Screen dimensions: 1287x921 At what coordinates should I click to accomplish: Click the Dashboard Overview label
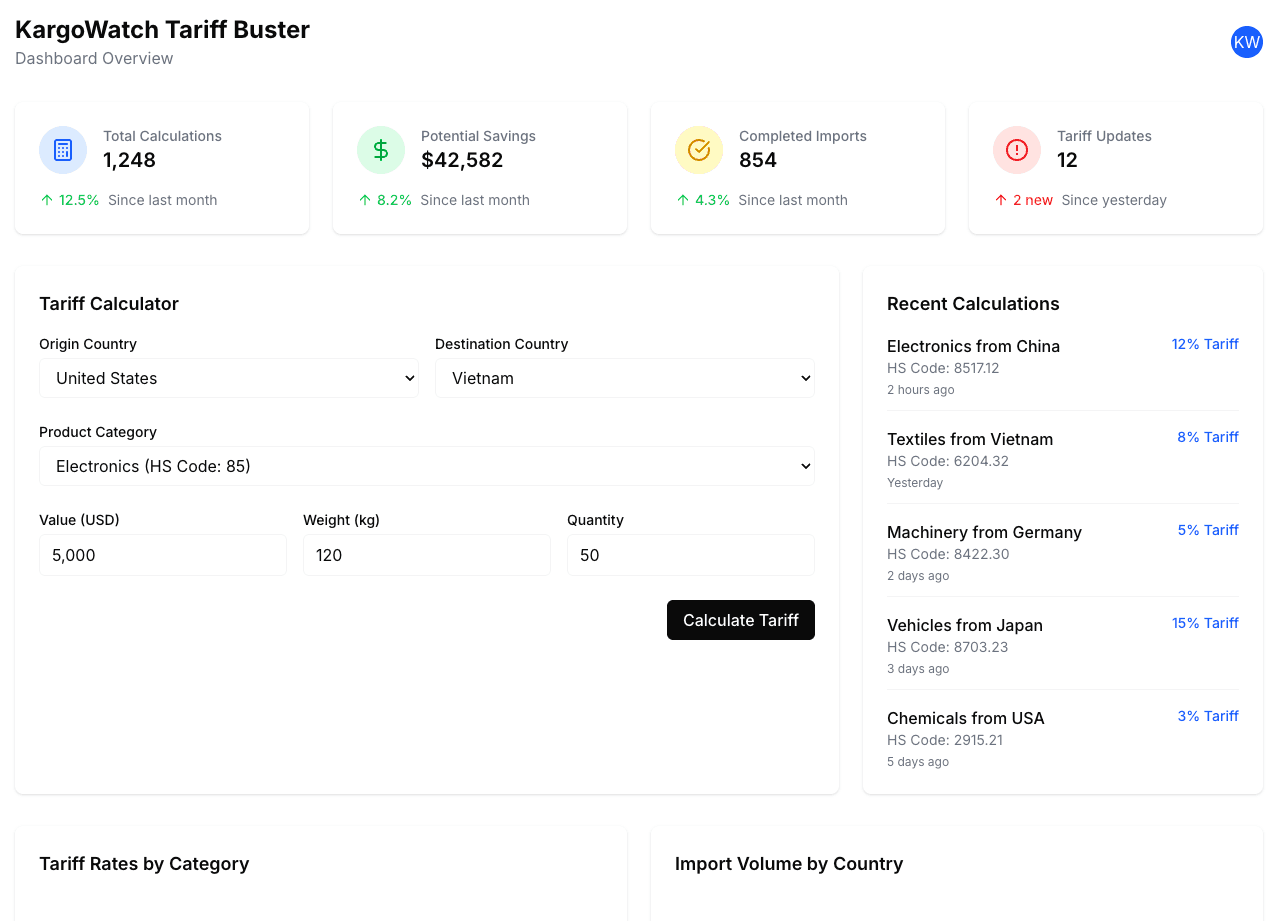94,58
